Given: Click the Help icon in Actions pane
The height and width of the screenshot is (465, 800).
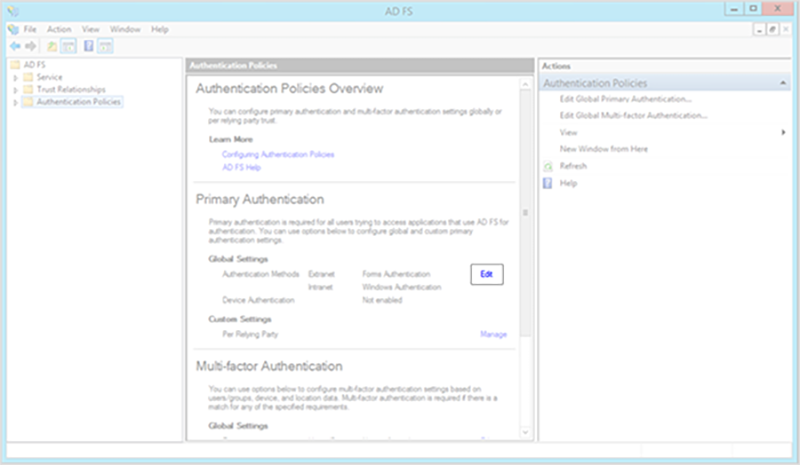Looking at the screenshot, I should click(547, 183).
